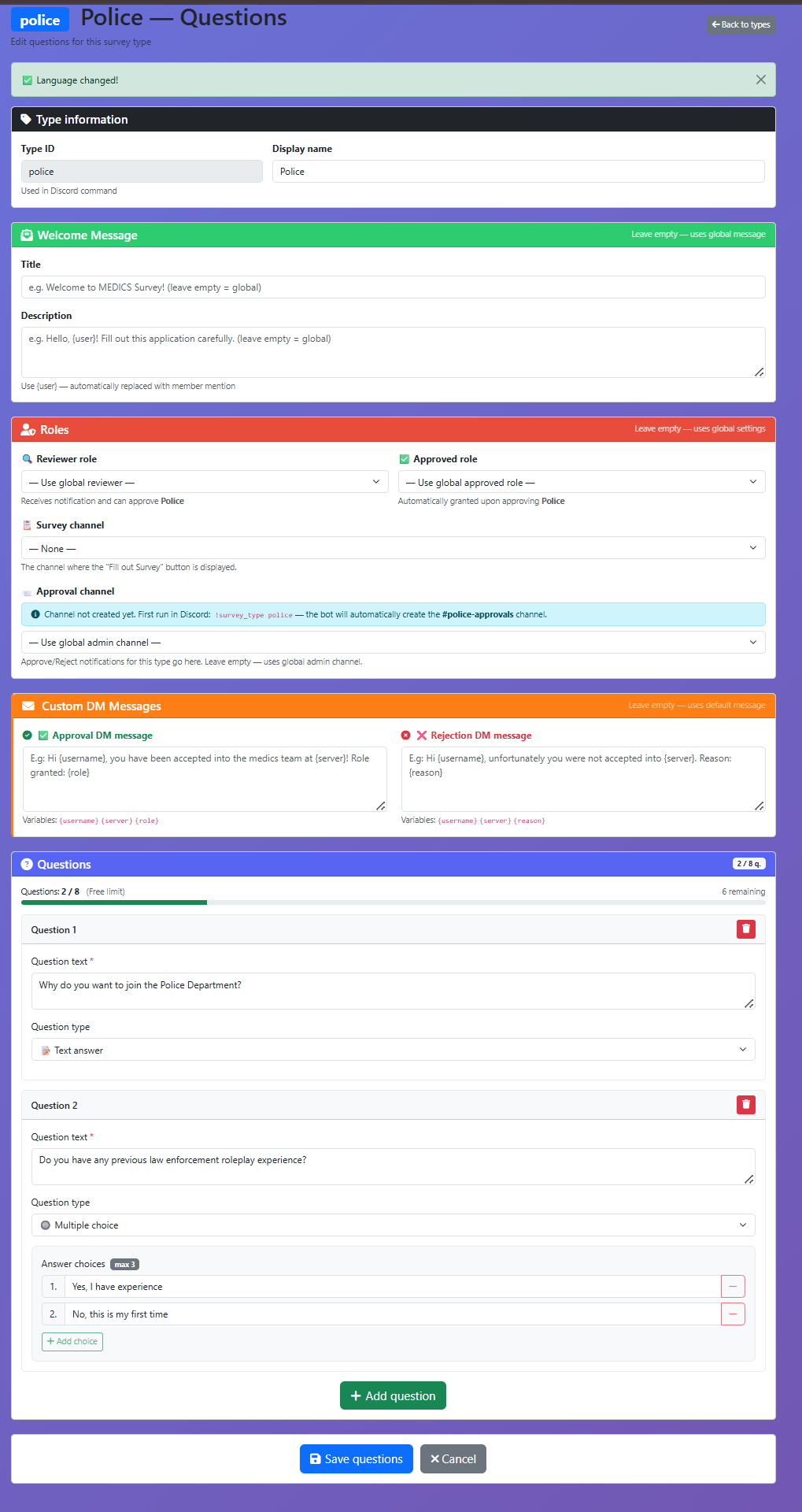Click the tag icon beside Type information
This screenshot has height=1512, width=802.
click(x=26, y=120)
